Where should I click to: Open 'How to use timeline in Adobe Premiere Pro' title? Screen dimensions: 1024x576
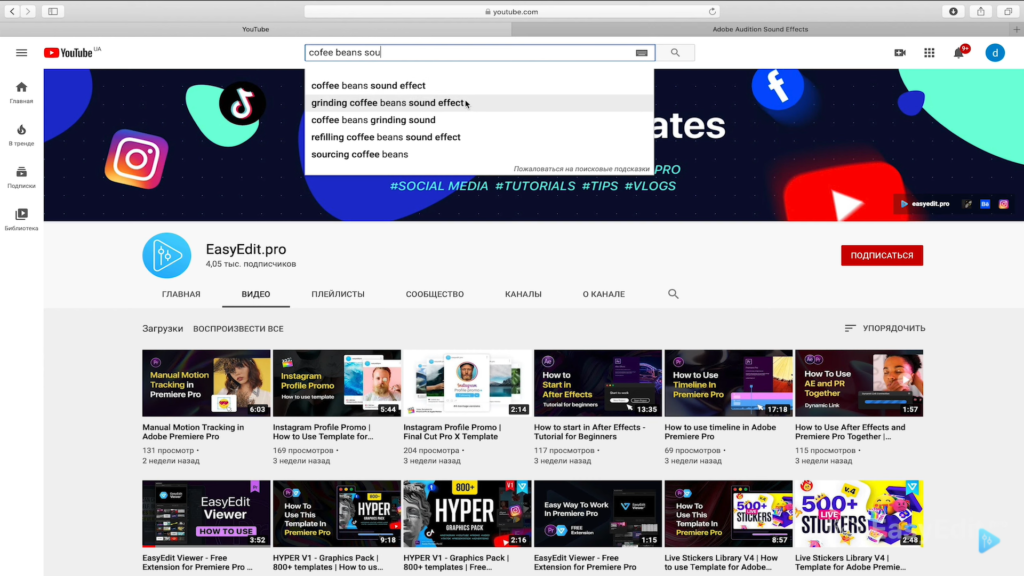[x=720, y=432]
